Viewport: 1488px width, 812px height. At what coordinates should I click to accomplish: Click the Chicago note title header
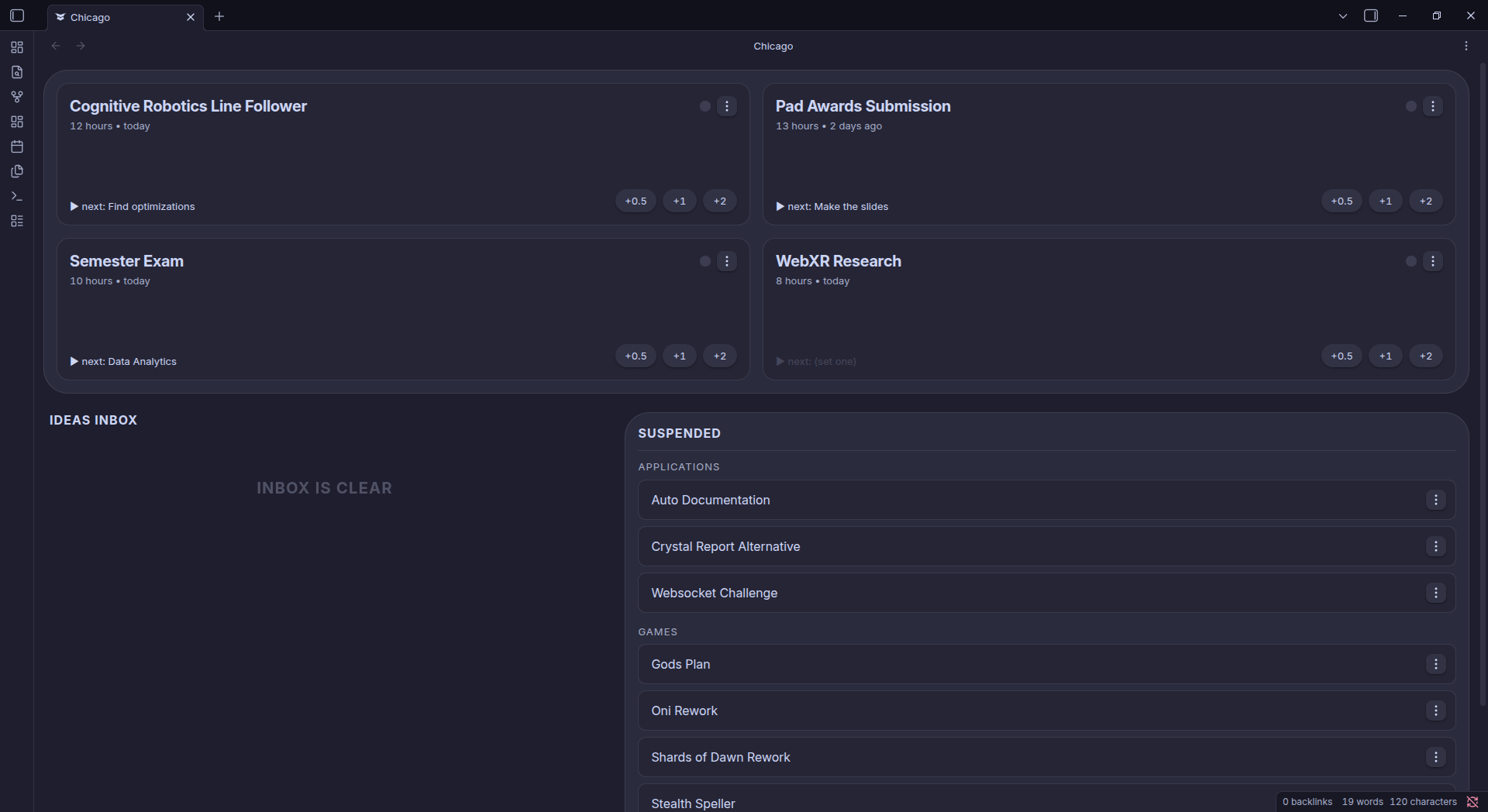[773, 46]
